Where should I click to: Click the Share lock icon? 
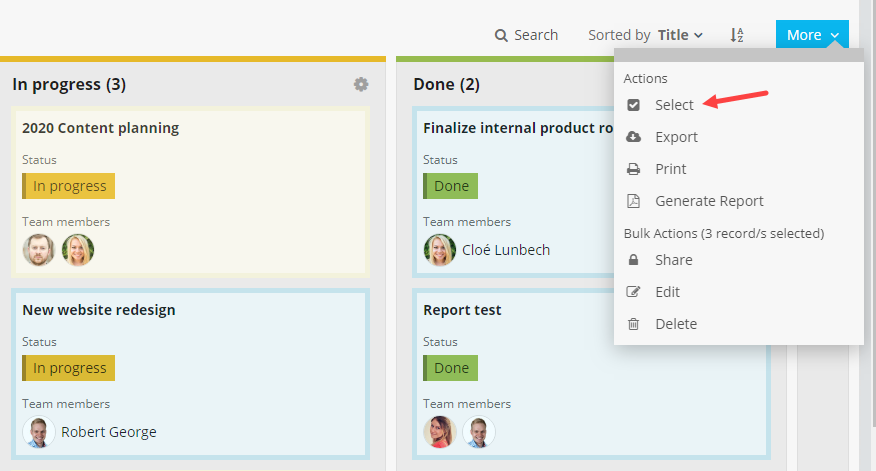point(633,260)
